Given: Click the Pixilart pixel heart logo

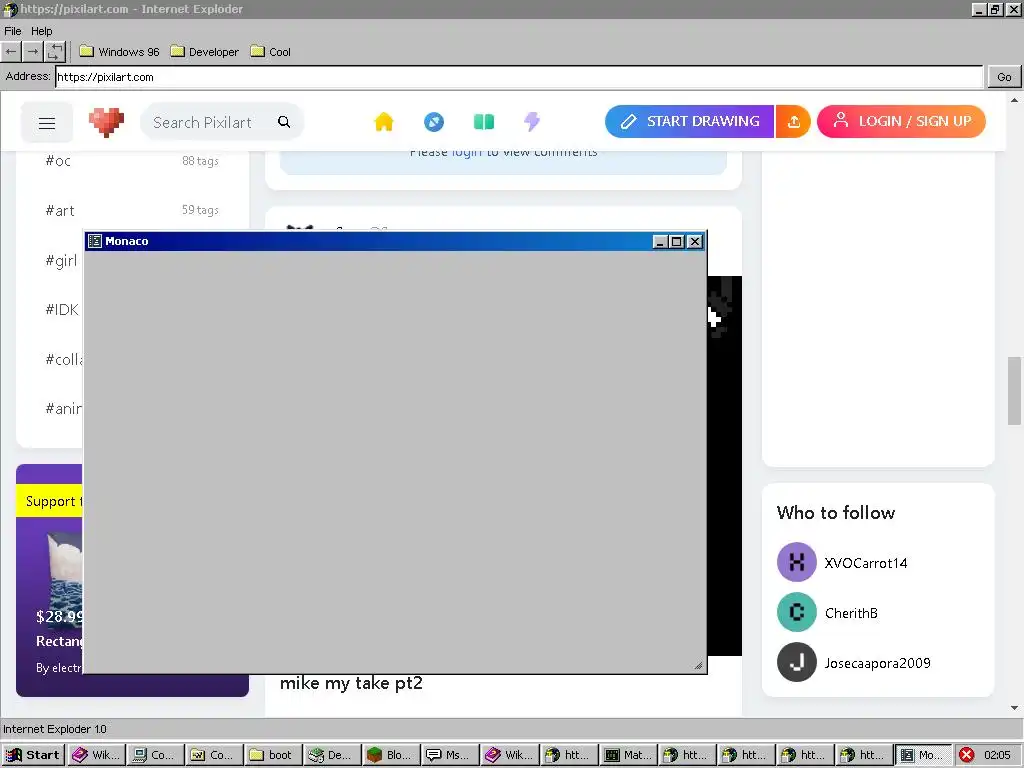Looking at the screenshot, I should coord(106,122).
